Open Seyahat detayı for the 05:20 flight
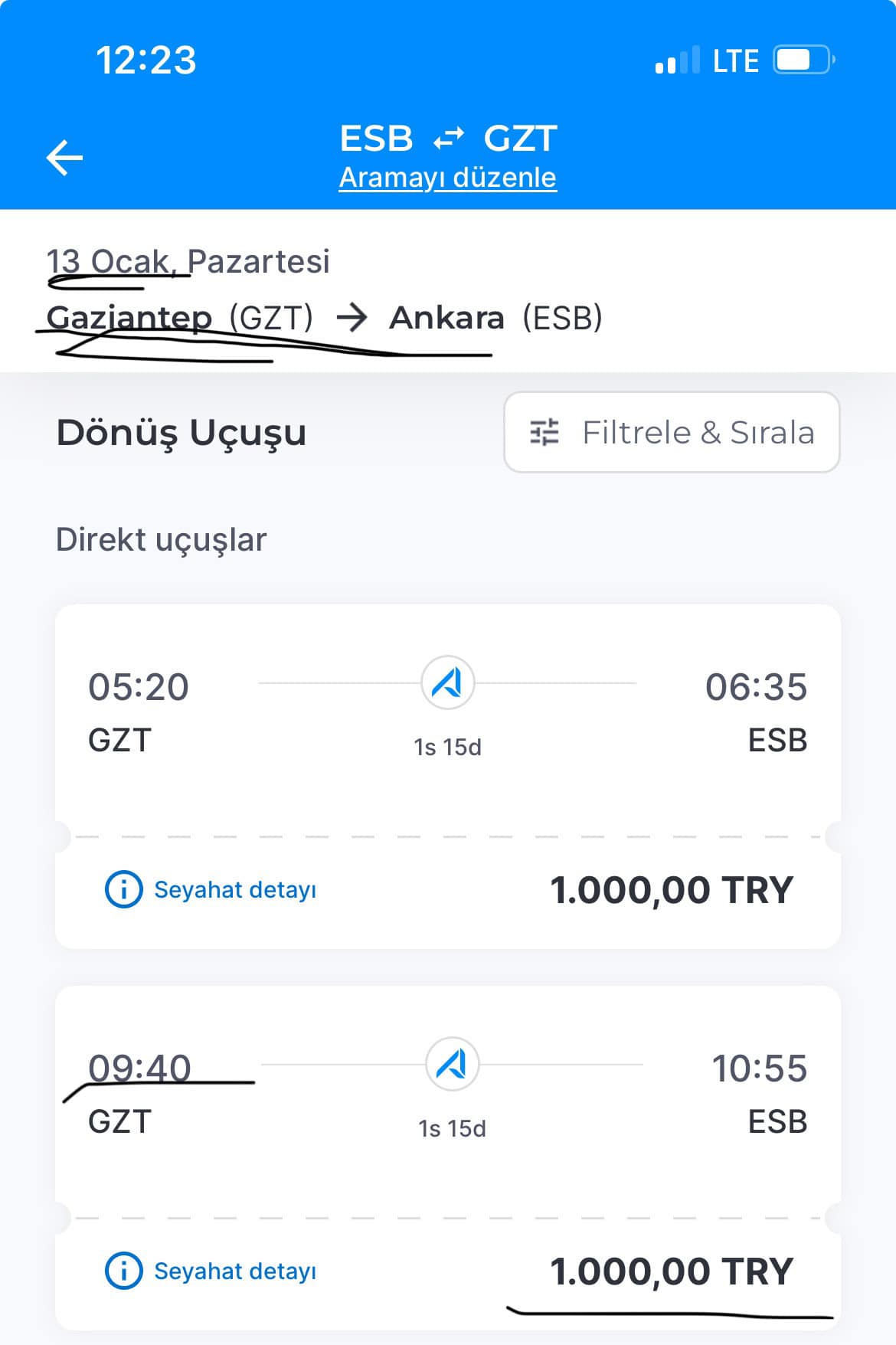Screen dimensions: 896x1345 (234, 889)
